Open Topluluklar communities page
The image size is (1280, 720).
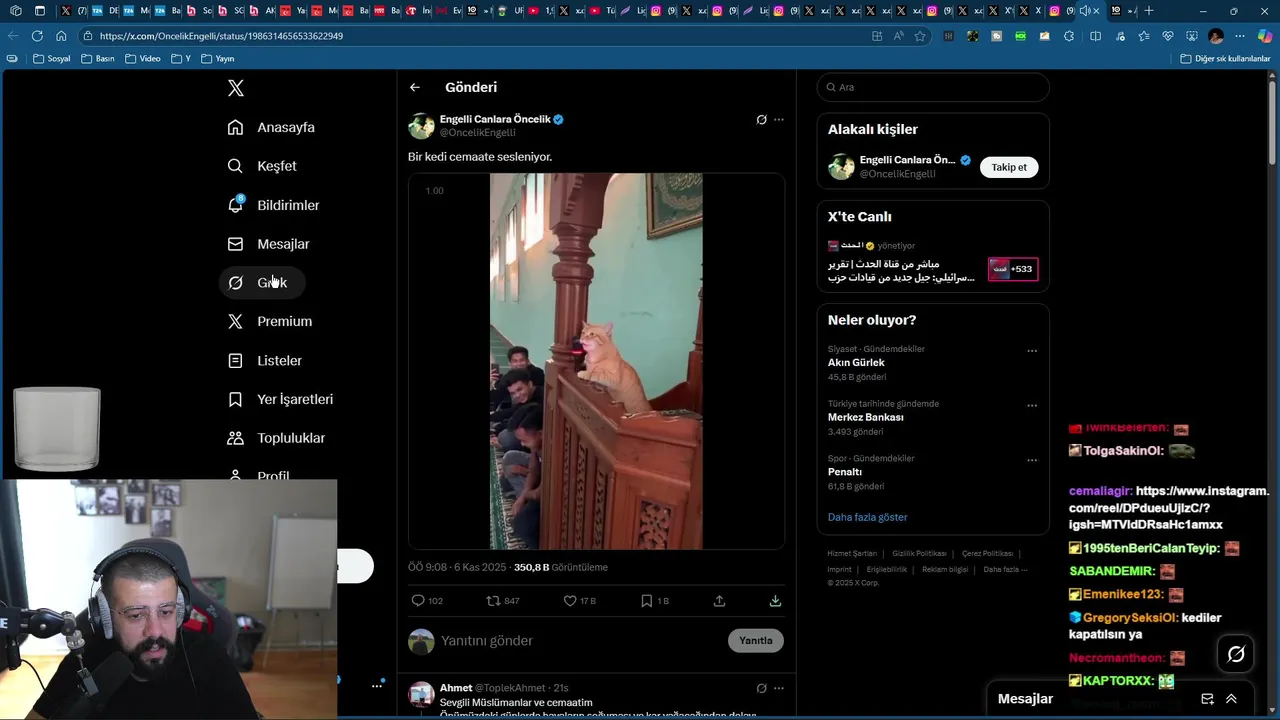[277, 438]
